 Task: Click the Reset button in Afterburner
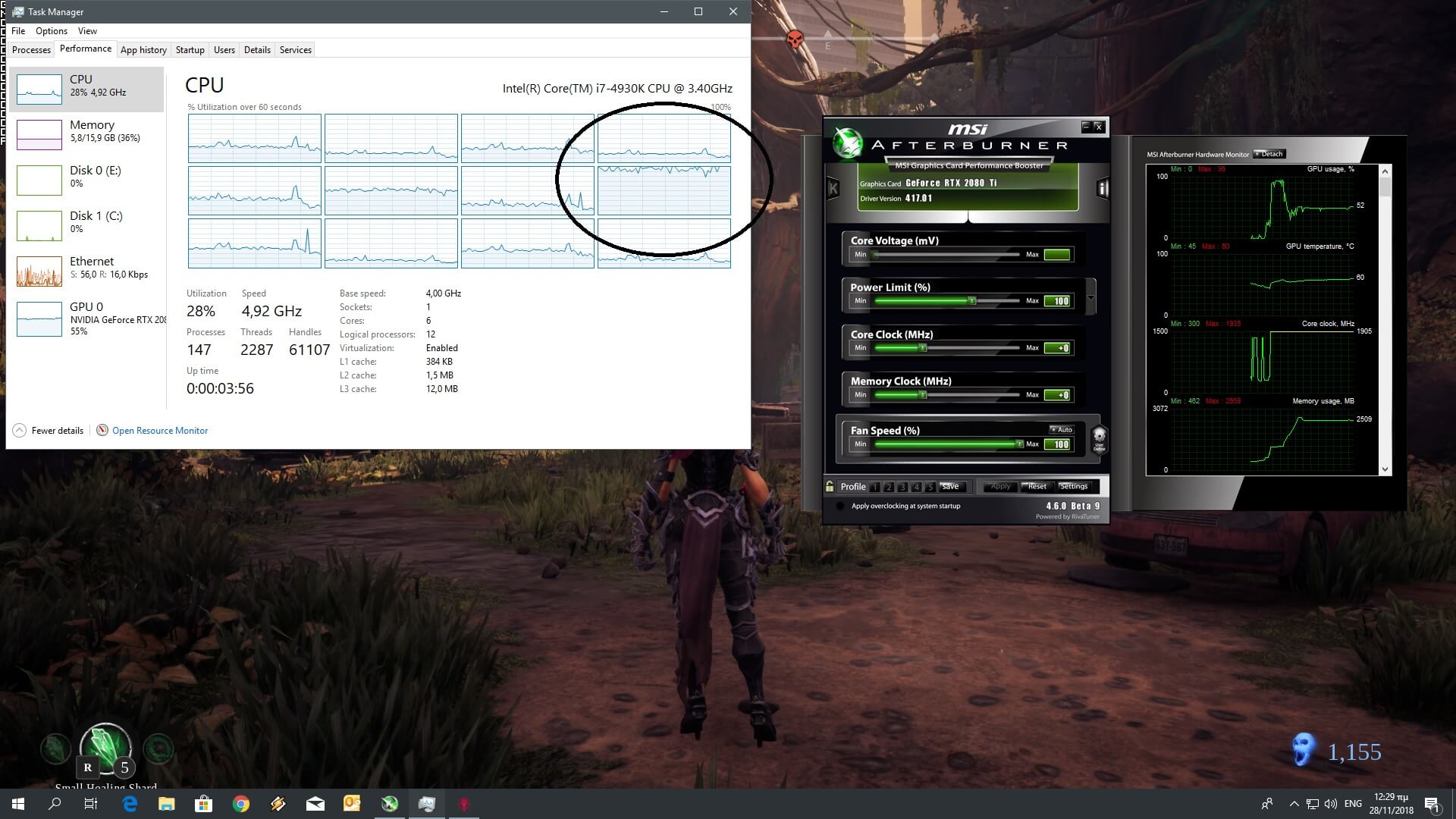click(x=1037, y=487)
